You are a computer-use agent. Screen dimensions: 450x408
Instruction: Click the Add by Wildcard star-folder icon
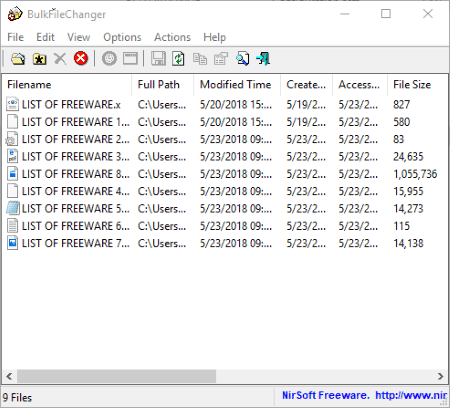[39, 59]
